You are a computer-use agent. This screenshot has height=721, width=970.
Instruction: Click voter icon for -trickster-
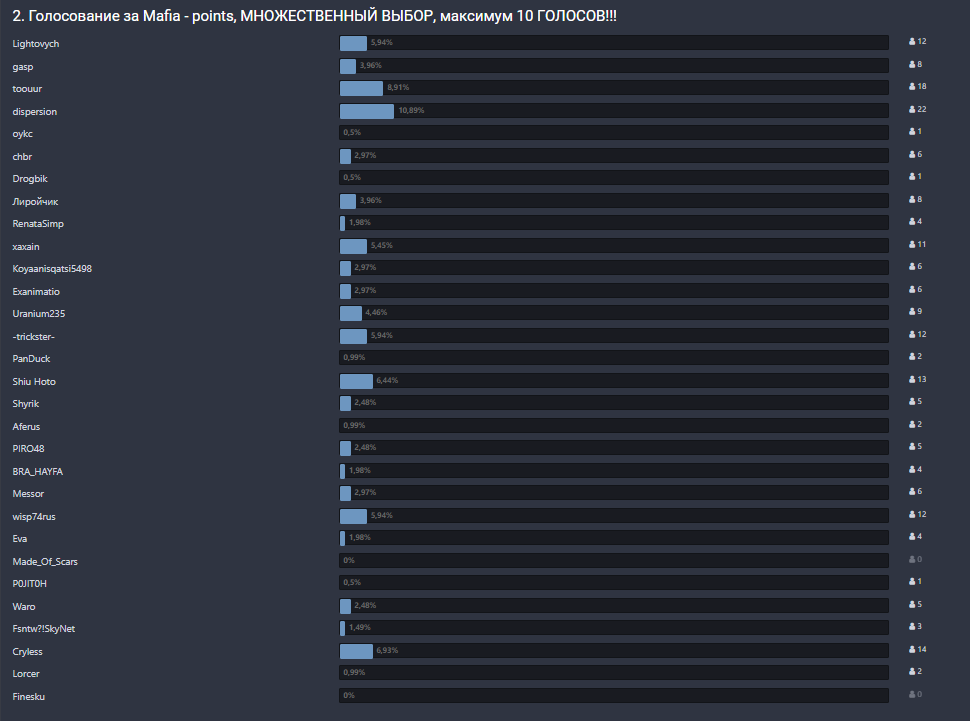(912, 335)
